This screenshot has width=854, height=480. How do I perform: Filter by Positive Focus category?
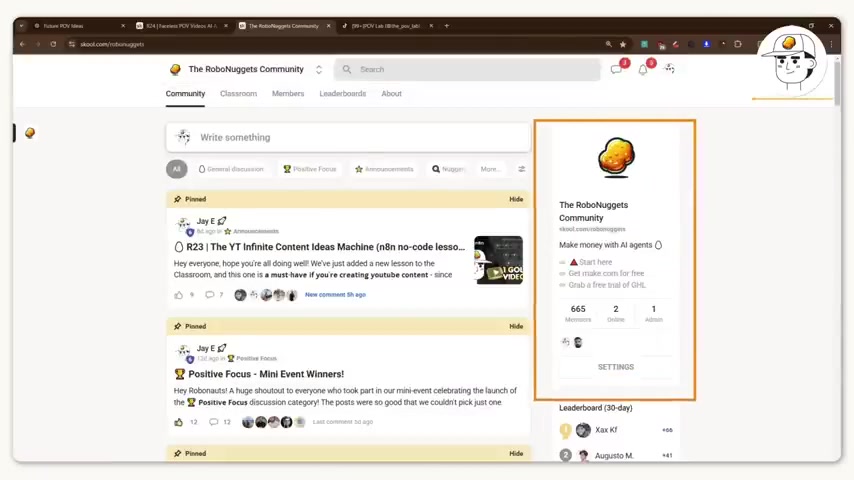[309, 169]
